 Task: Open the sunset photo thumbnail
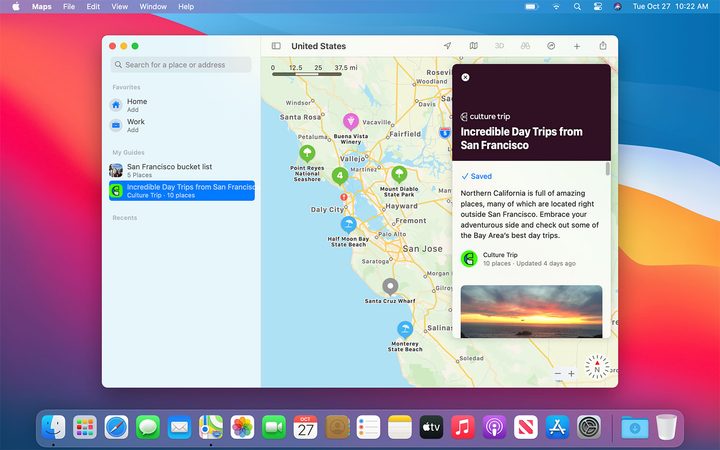tap(531, 311)
